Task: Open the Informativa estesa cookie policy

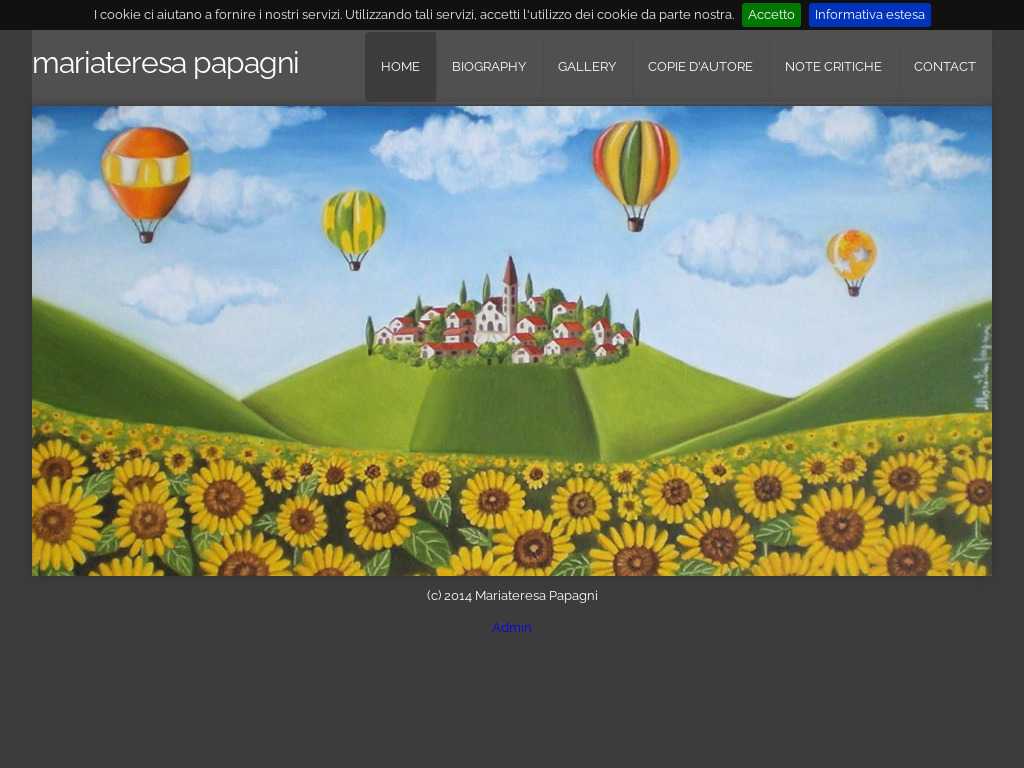Action: (869, 15)
